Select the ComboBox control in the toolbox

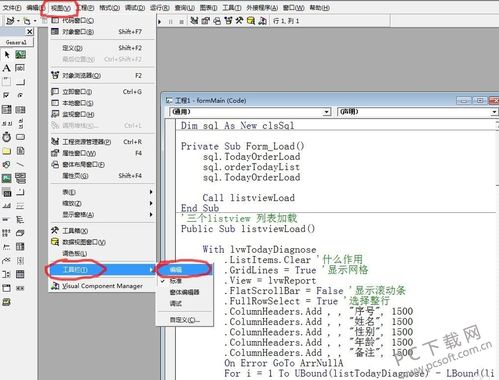coord(7,109)
